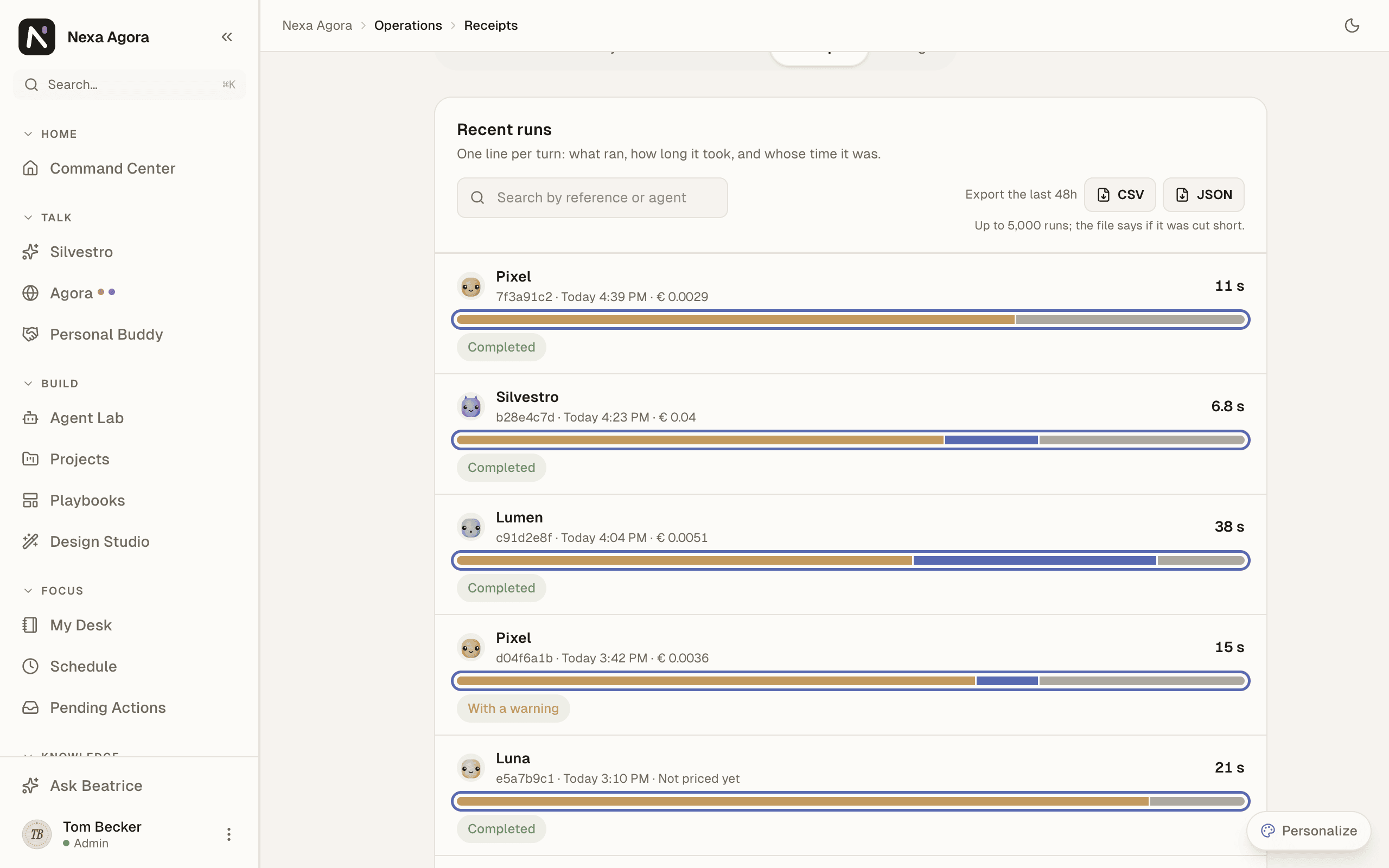
Task: Open Design Studio wand icon
Action: (30, 541)
